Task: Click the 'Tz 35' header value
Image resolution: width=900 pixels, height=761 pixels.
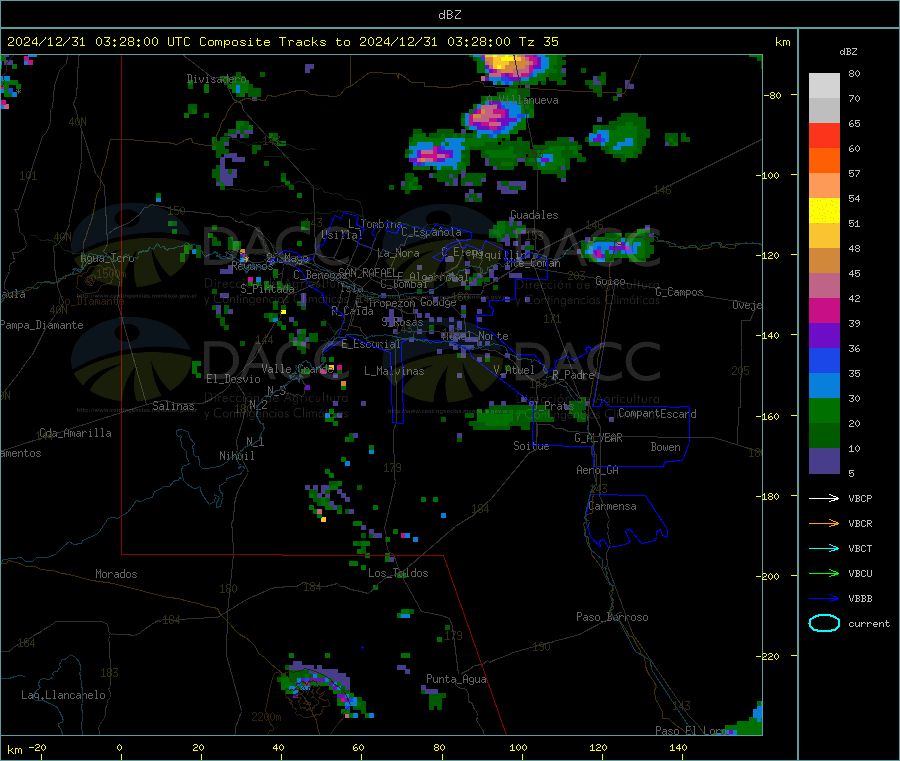Action: [x=538, y=42]
